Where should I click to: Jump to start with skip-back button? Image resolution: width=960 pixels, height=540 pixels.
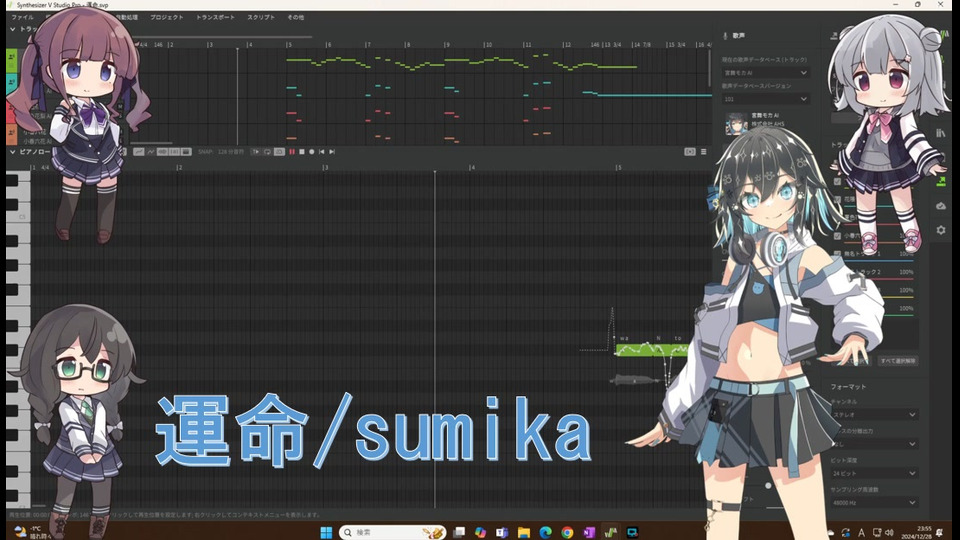[321, 151]
